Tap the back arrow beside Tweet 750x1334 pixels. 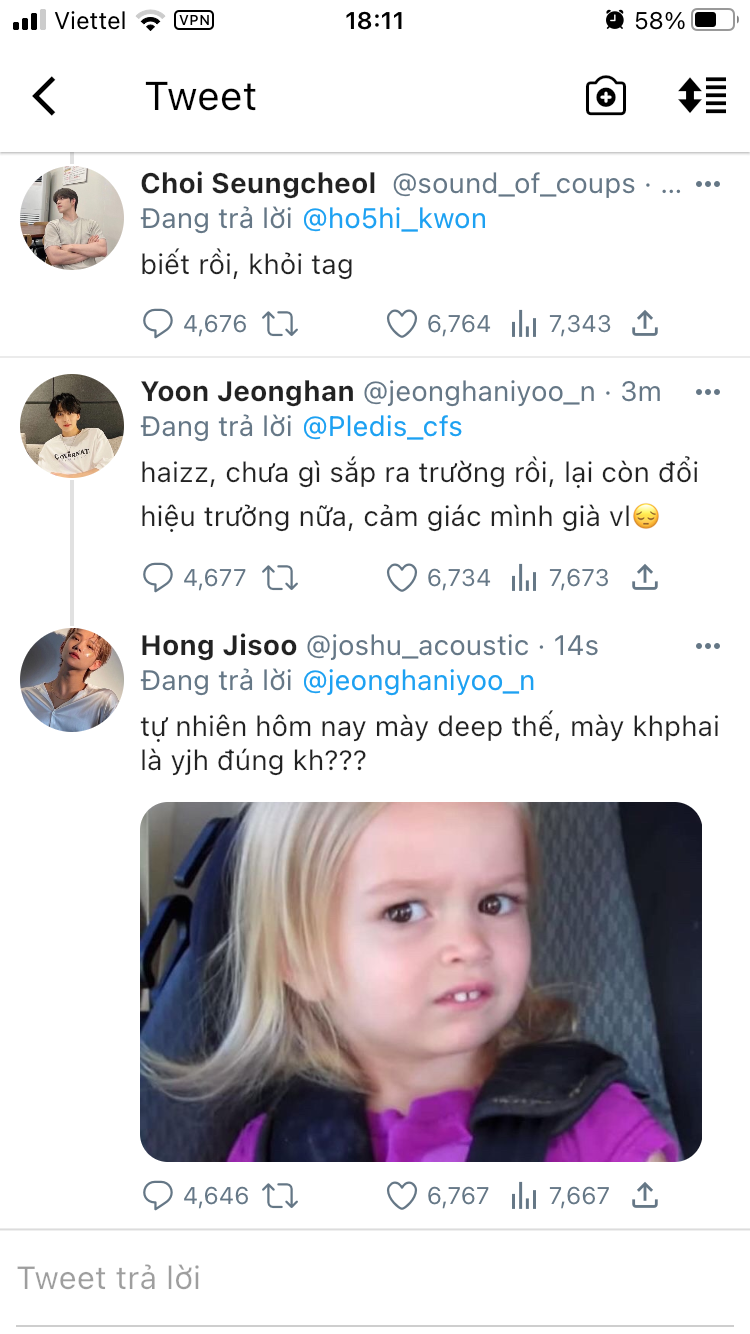pyautogui.click(x=45, y=97)
